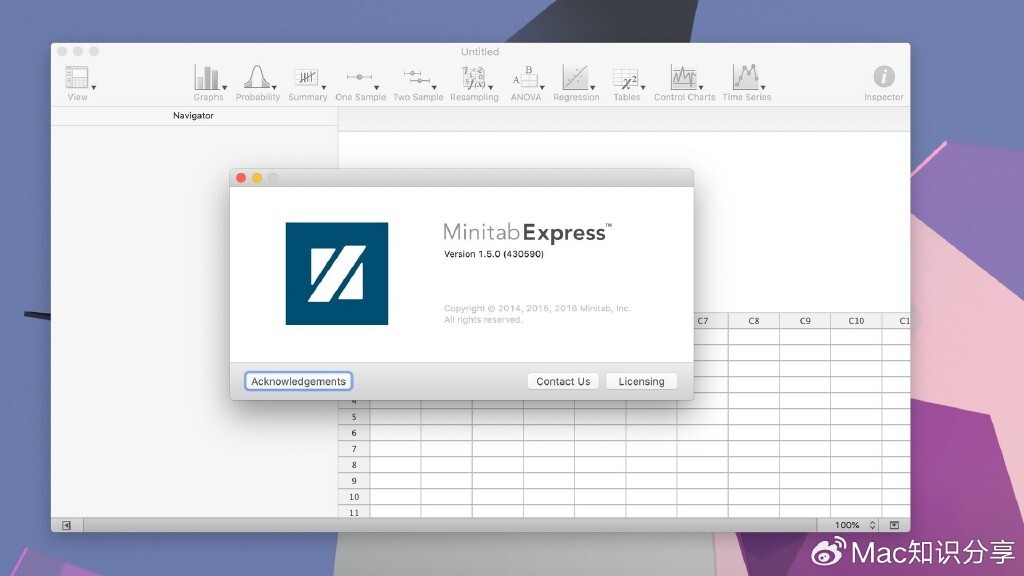Image resolution: width=1024 pixels, height=576 pixels.
Task: Open the Graphs tool
Action: point(208,78)
